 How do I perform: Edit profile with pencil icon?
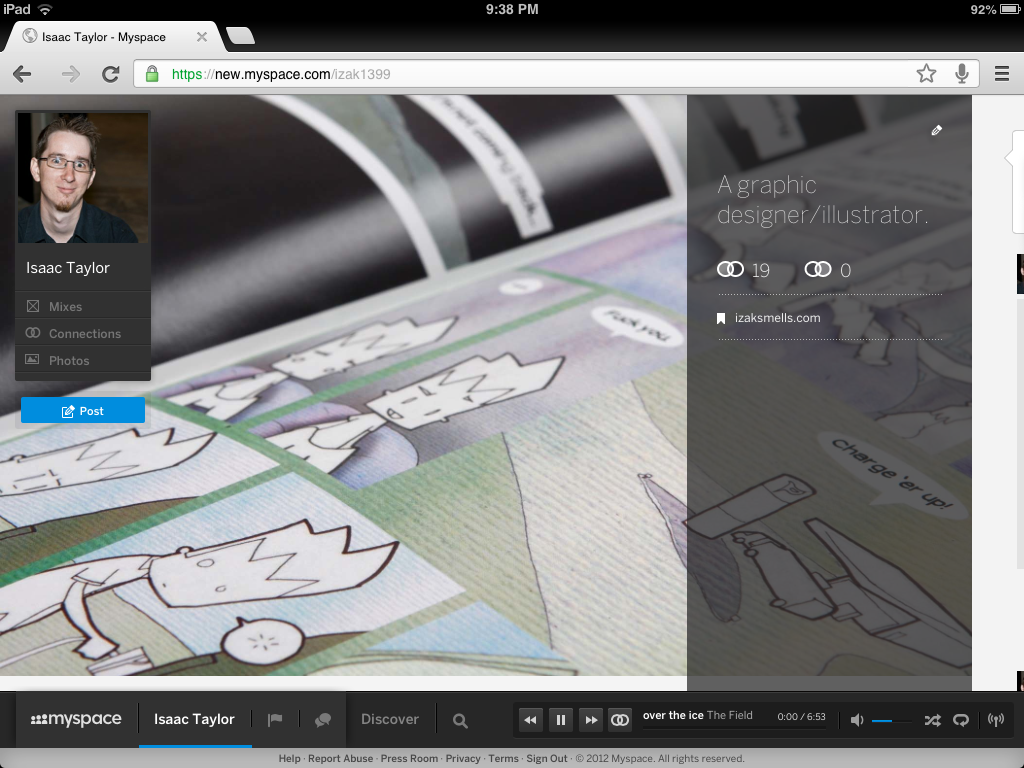coord(936,131)
